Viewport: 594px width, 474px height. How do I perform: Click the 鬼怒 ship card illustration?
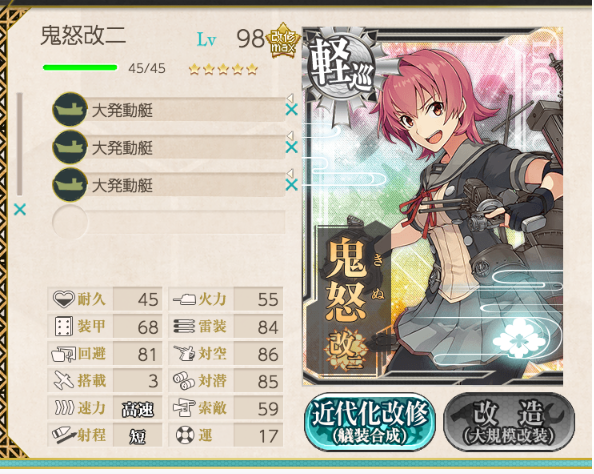click(x=433, y=206)
